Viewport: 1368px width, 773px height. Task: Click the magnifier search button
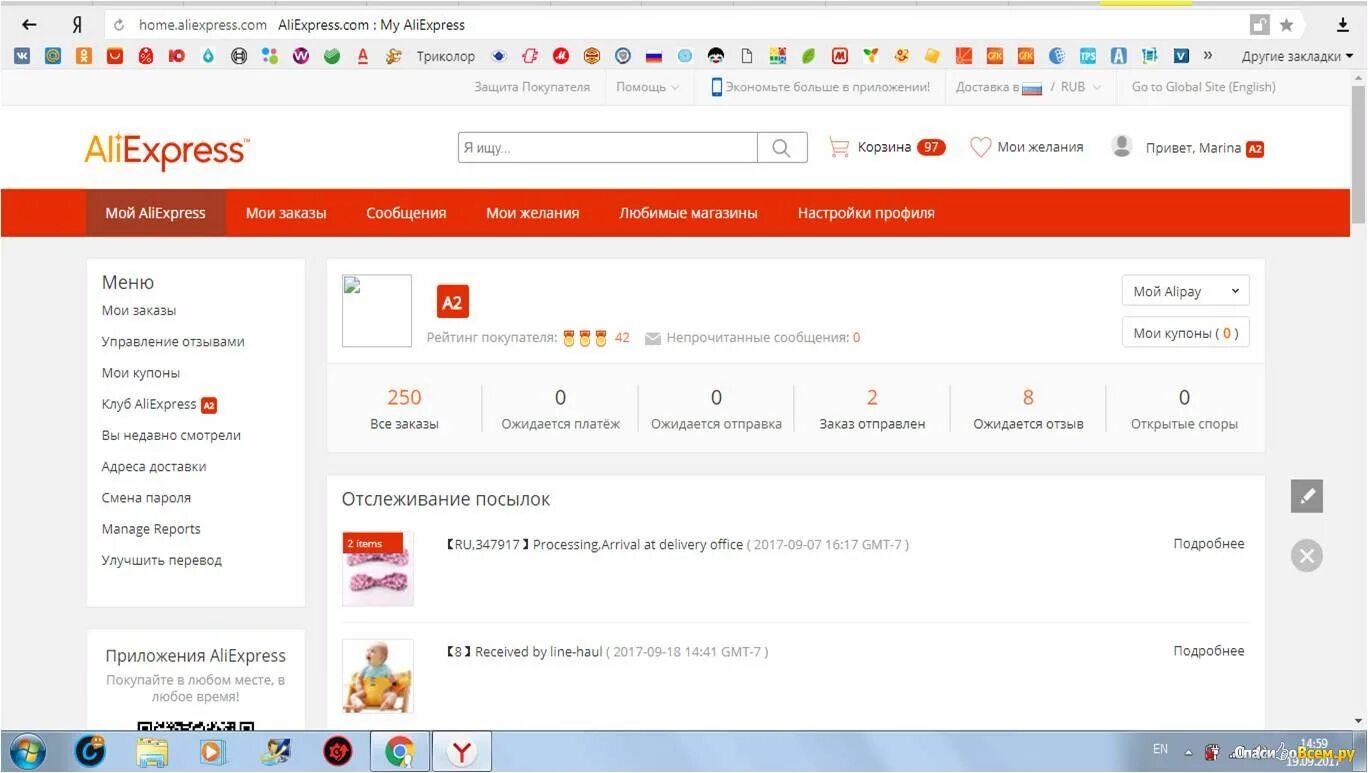click(x=782, y=148)
